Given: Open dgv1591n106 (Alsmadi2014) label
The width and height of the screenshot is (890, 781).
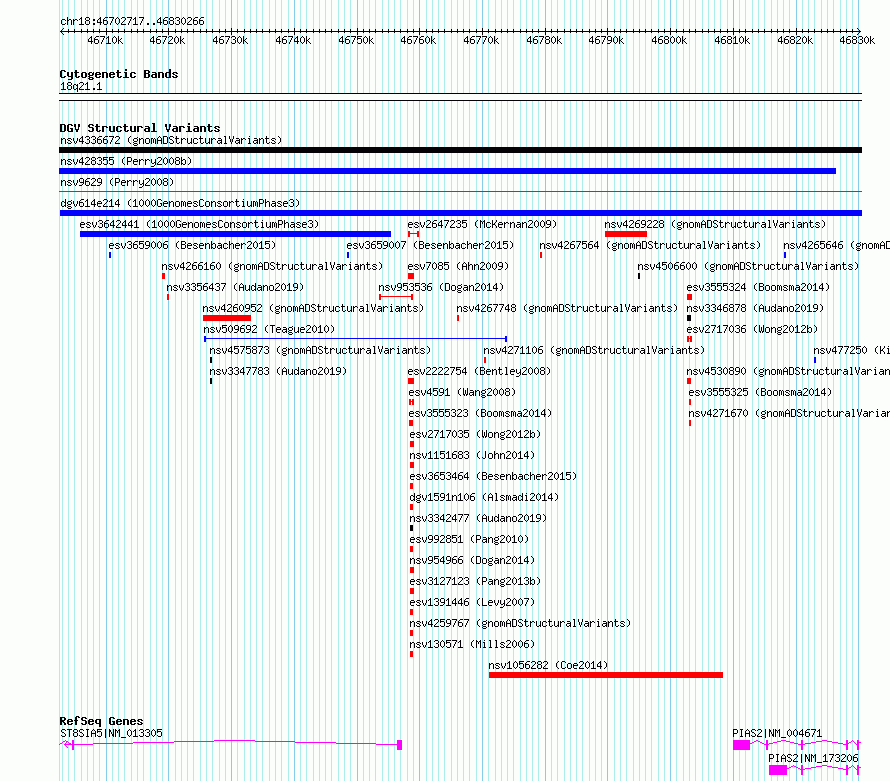Looking at the screenshot, I should click(484, 497).
